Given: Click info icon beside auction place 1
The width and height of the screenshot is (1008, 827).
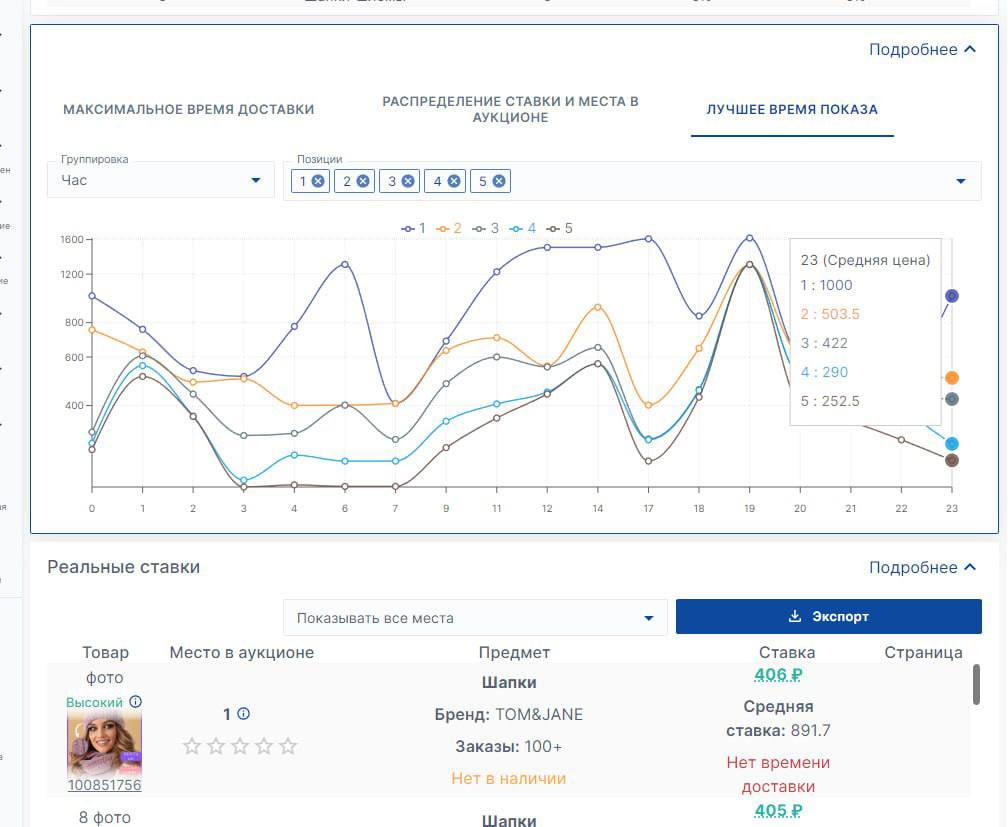Looking at the screenshot, I should (x=243, y=714).
